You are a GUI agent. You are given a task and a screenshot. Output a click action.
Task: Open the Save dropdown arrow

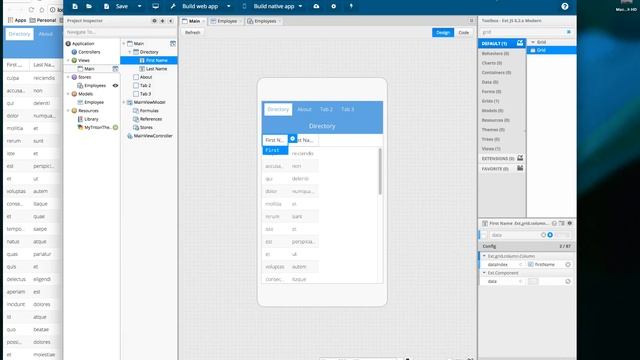click(140, 6)
